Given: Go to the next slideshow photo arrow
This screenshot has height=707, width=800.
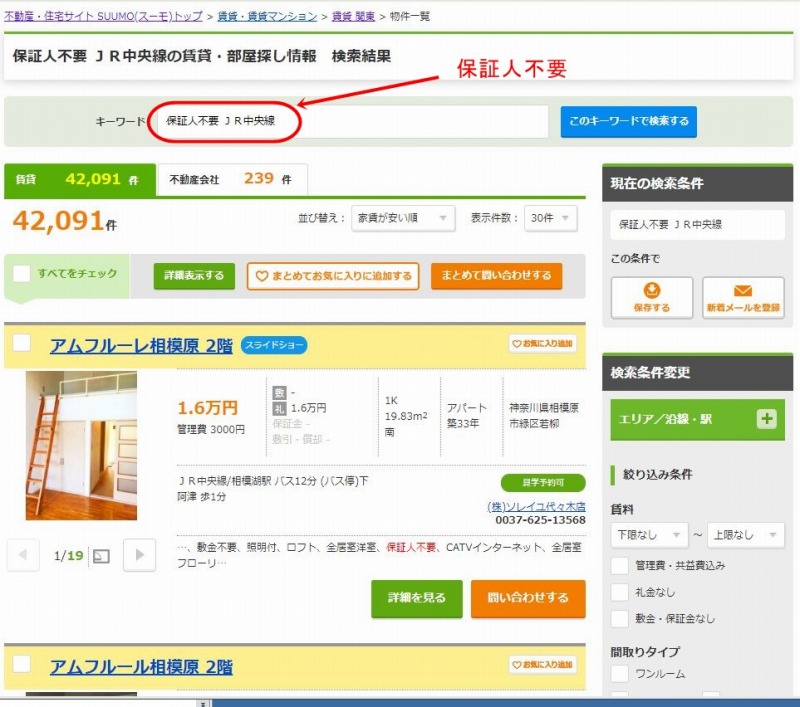Looking at the screenshot, I should tap(140, 555).
